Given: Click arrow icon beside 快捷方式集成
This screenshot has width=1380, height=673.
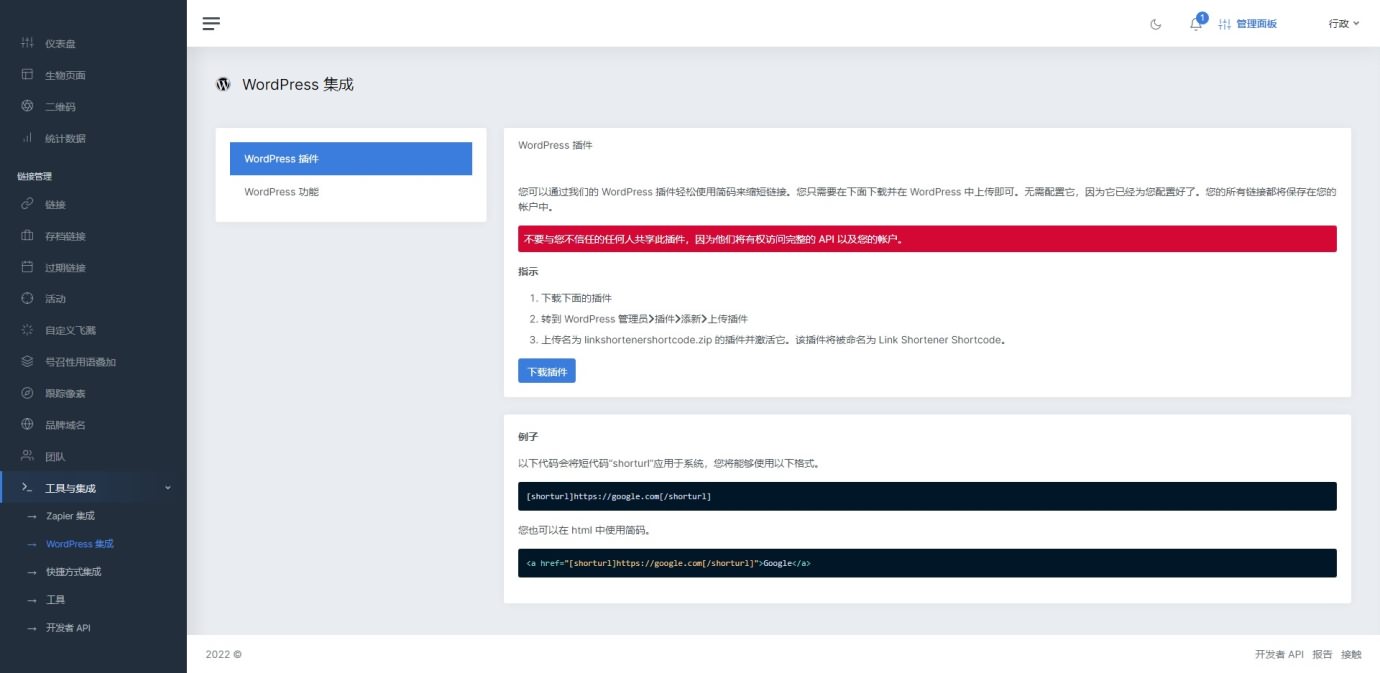Looking at the screenshot, I should pyautogui.click(x=32, y=572).
